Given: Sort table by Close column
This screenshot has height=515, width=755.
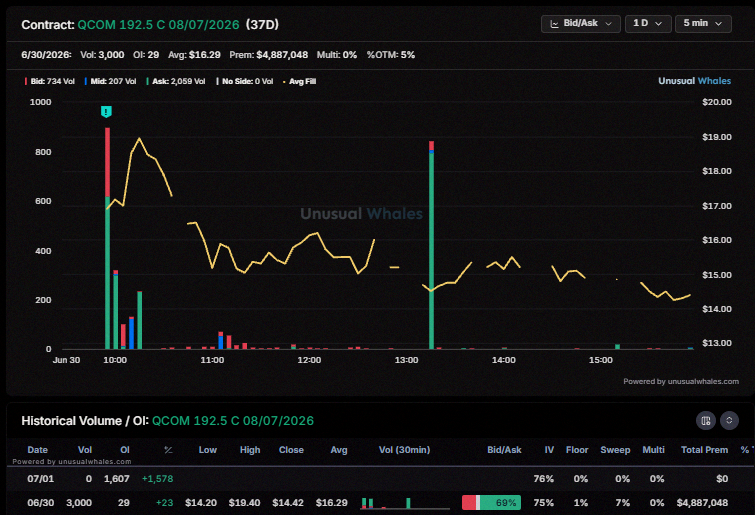Looking at the screenshot, I should coord(291,450).
